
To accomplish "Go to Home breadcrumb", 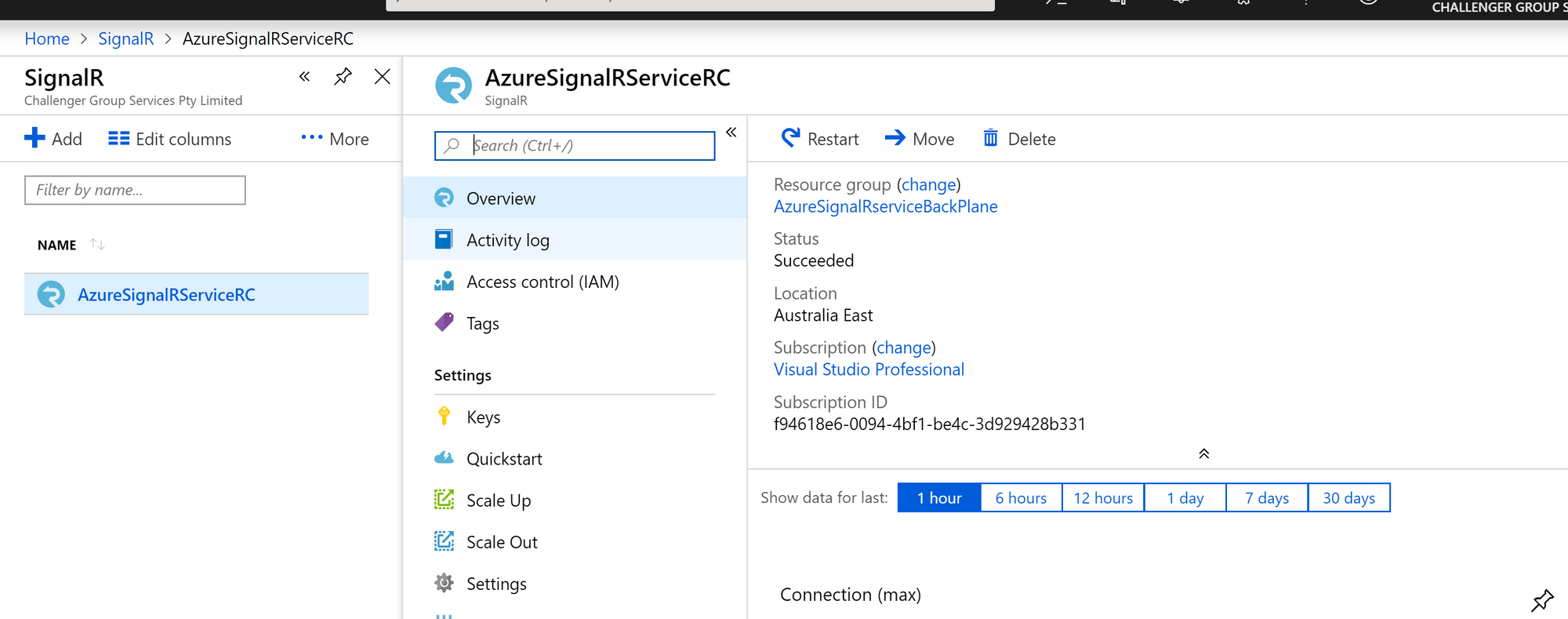I will click(47, 38).
